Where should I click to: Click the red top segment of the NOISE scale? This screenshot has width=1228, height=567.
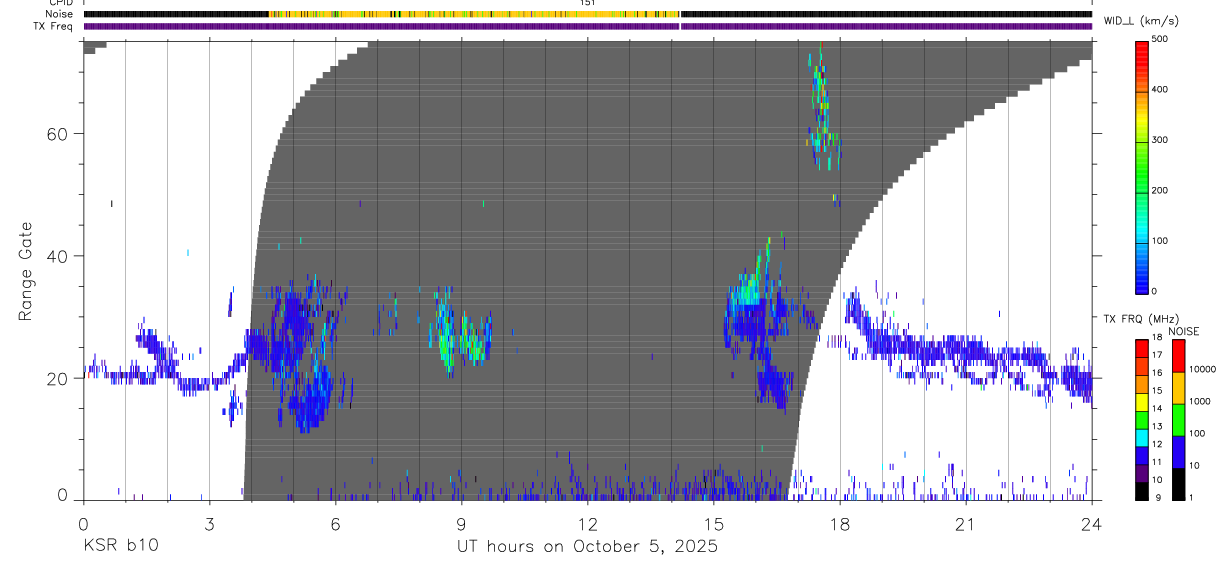point(1177,355)
